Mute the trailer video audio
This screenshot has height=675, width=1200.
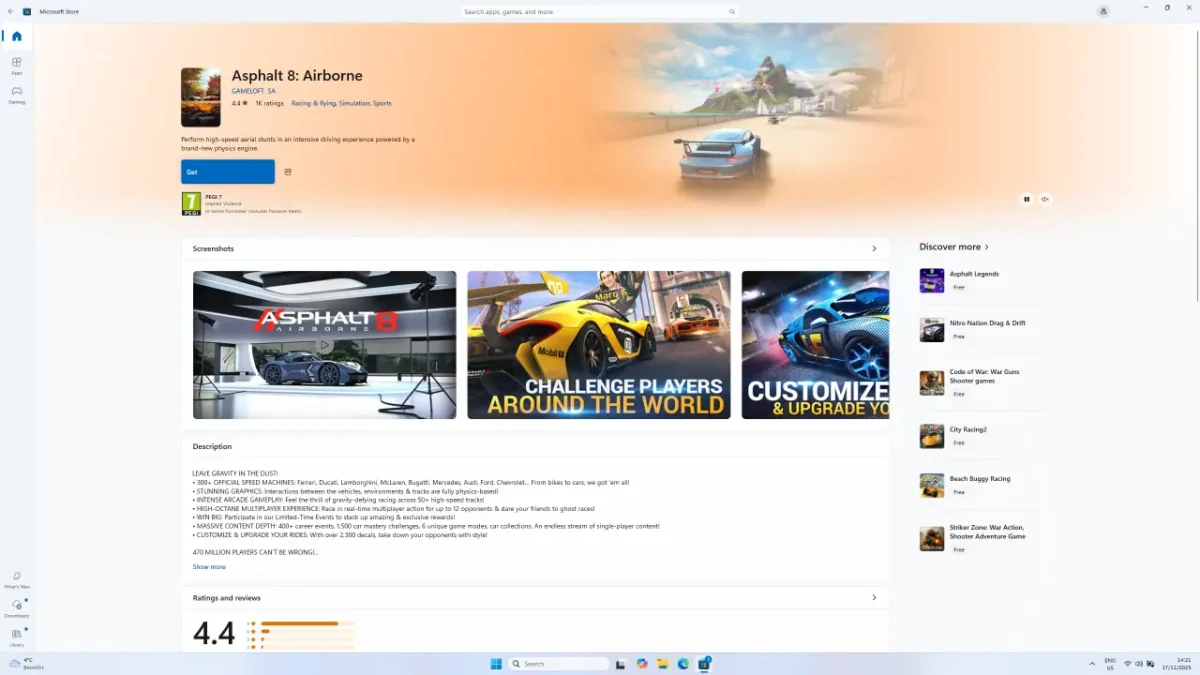[x=1045, y=199]
